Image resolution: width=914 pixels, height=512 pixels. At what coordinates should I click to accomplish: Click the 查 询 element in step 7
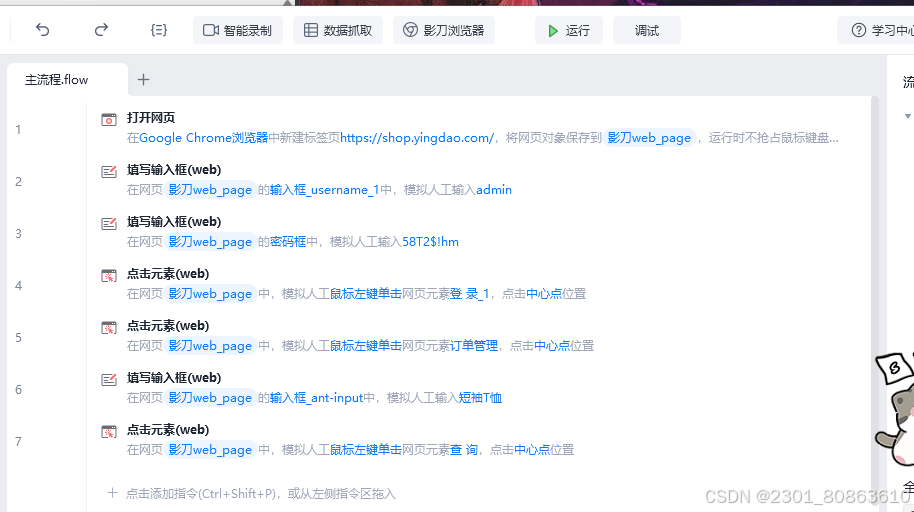click(464, 450)
